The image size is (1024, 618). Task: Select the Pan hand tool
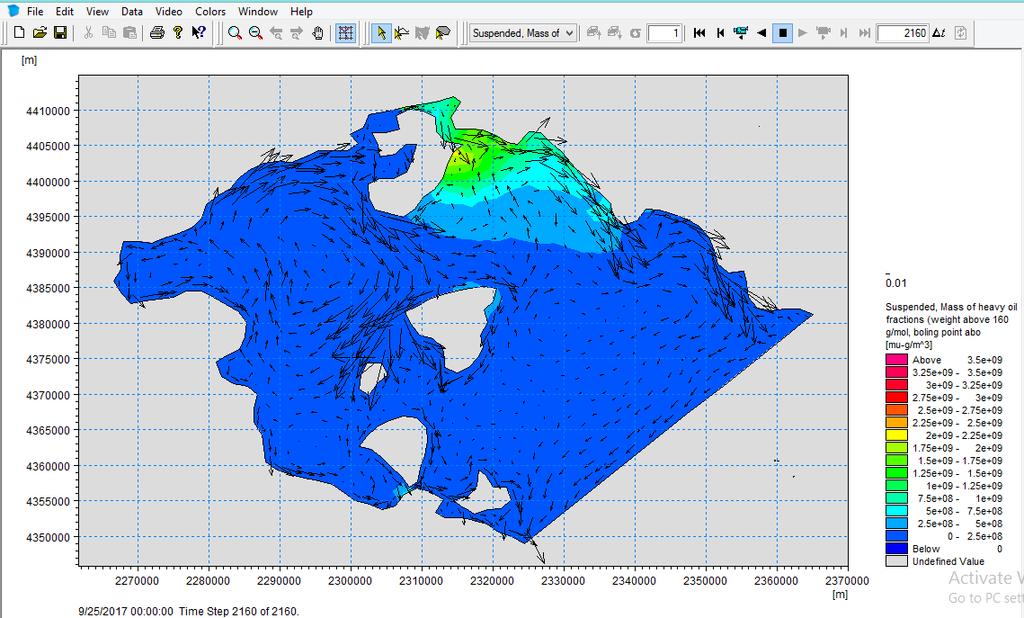click(318, 33)
